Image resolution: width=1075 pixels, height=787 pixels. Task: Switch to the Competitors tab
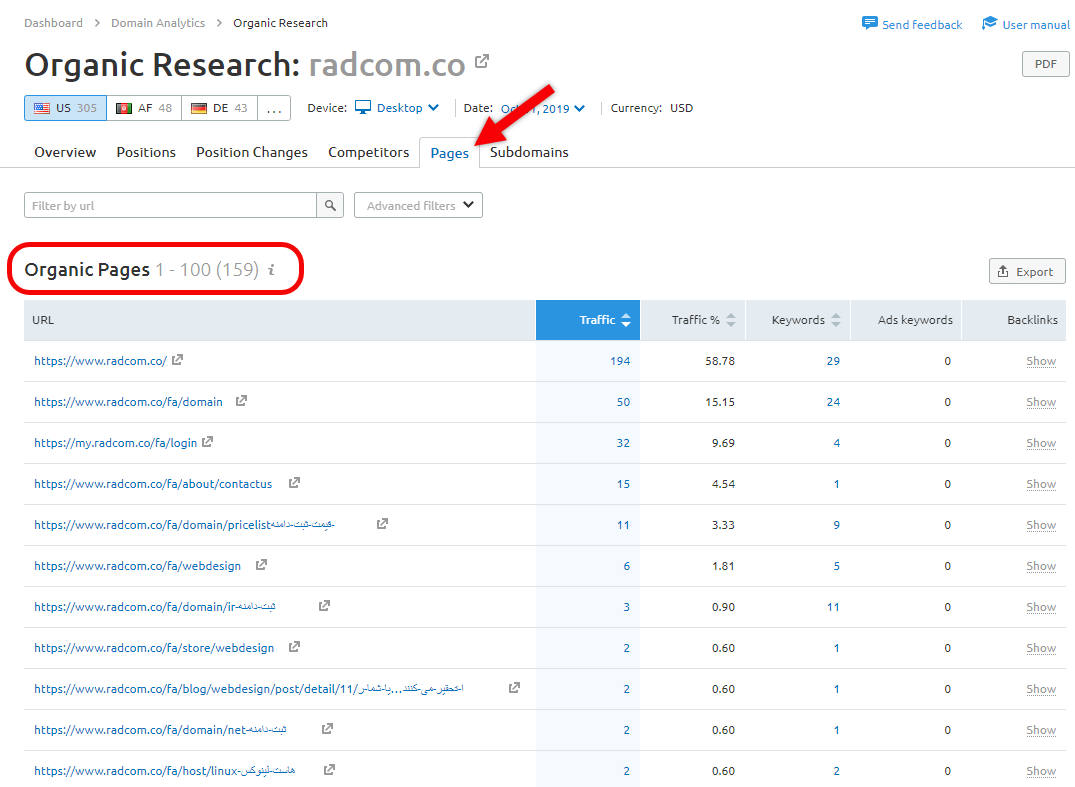coord(368,152)
